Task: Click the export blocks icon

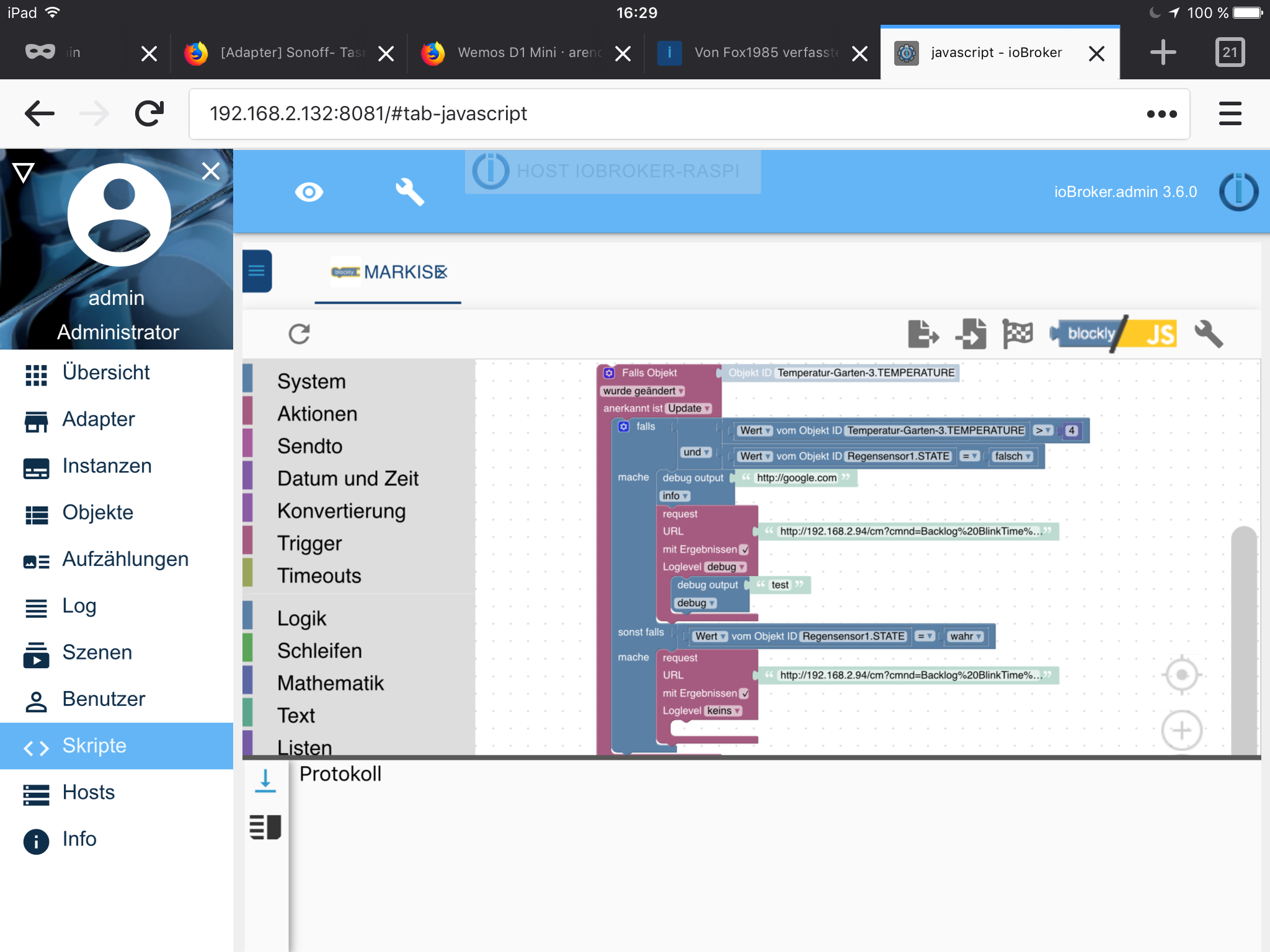Action: [x=923, y=335]
